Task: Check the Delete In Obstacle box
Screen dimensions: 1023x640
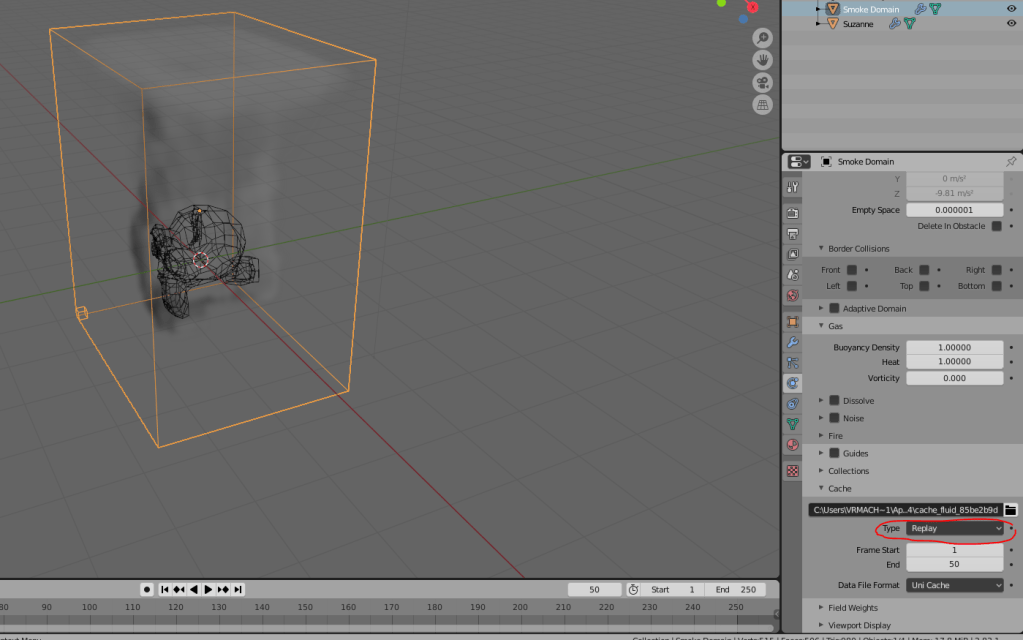Action: coord(996,226)
